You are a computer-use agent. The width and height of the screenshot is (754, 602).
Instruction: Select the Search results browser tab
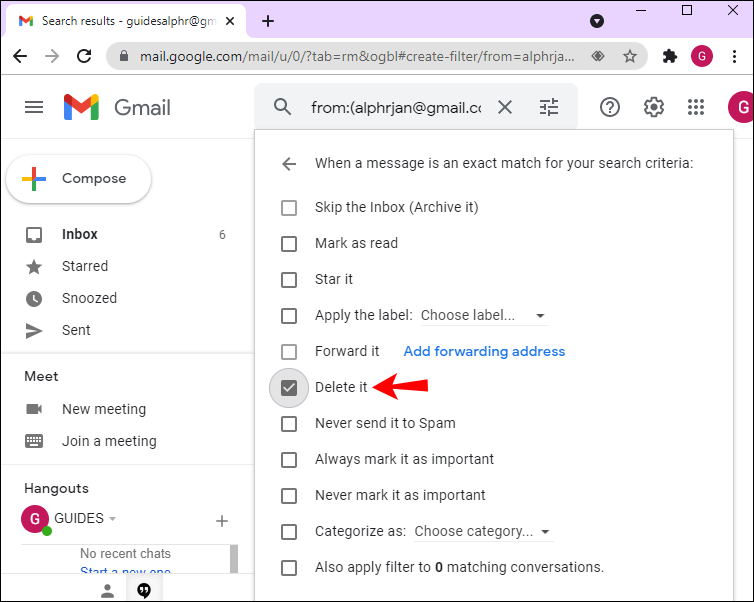[126, 21]
